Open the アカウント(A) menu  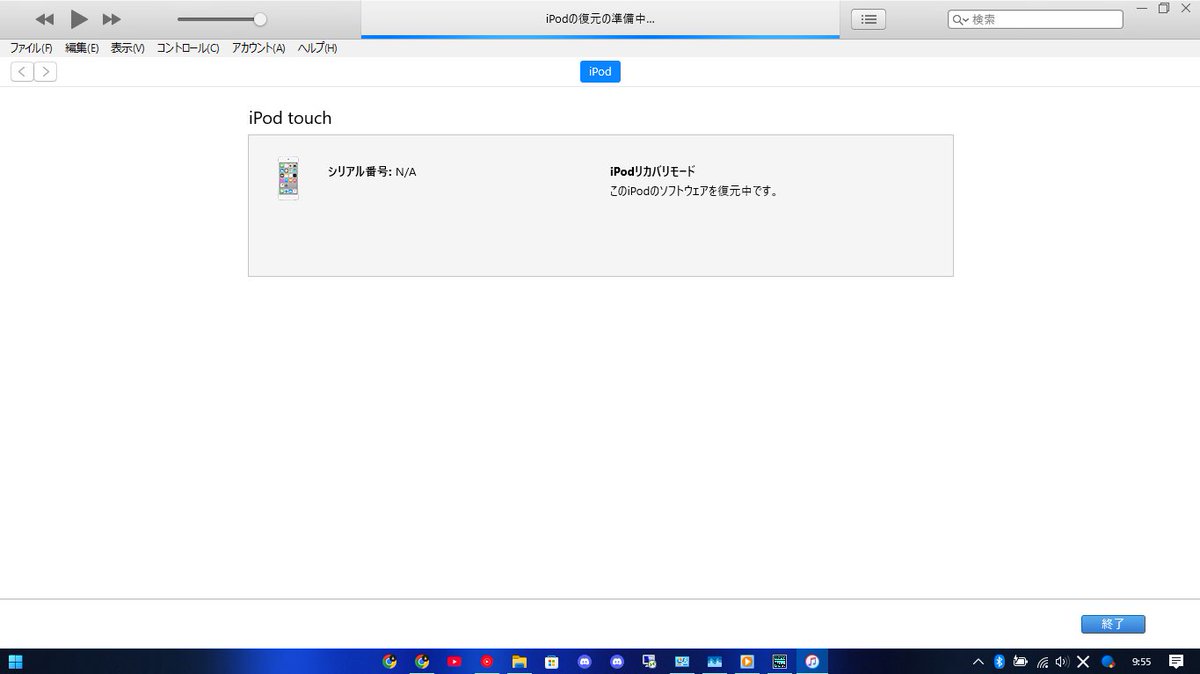click(x=258, y=48)
